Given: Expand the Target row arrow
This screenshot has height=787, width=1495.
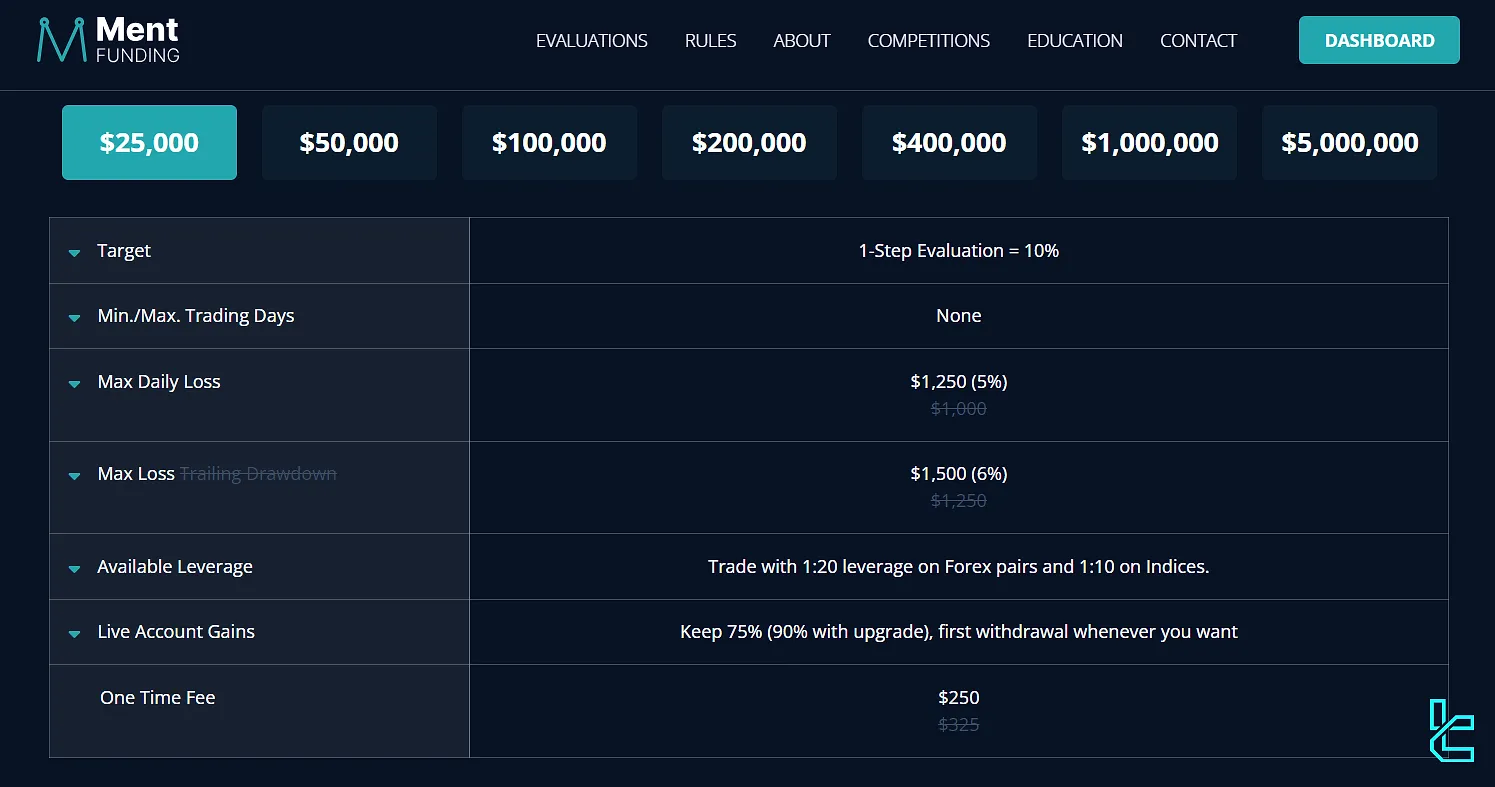Looking at the screenshot, I should 74,252.
